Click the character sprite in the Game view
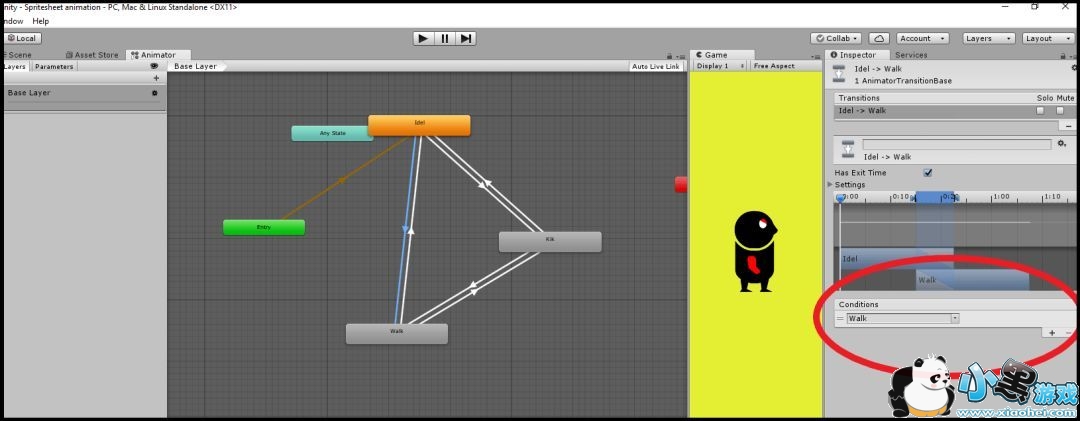Screen dimensions: 1080x421 (755, 251)
